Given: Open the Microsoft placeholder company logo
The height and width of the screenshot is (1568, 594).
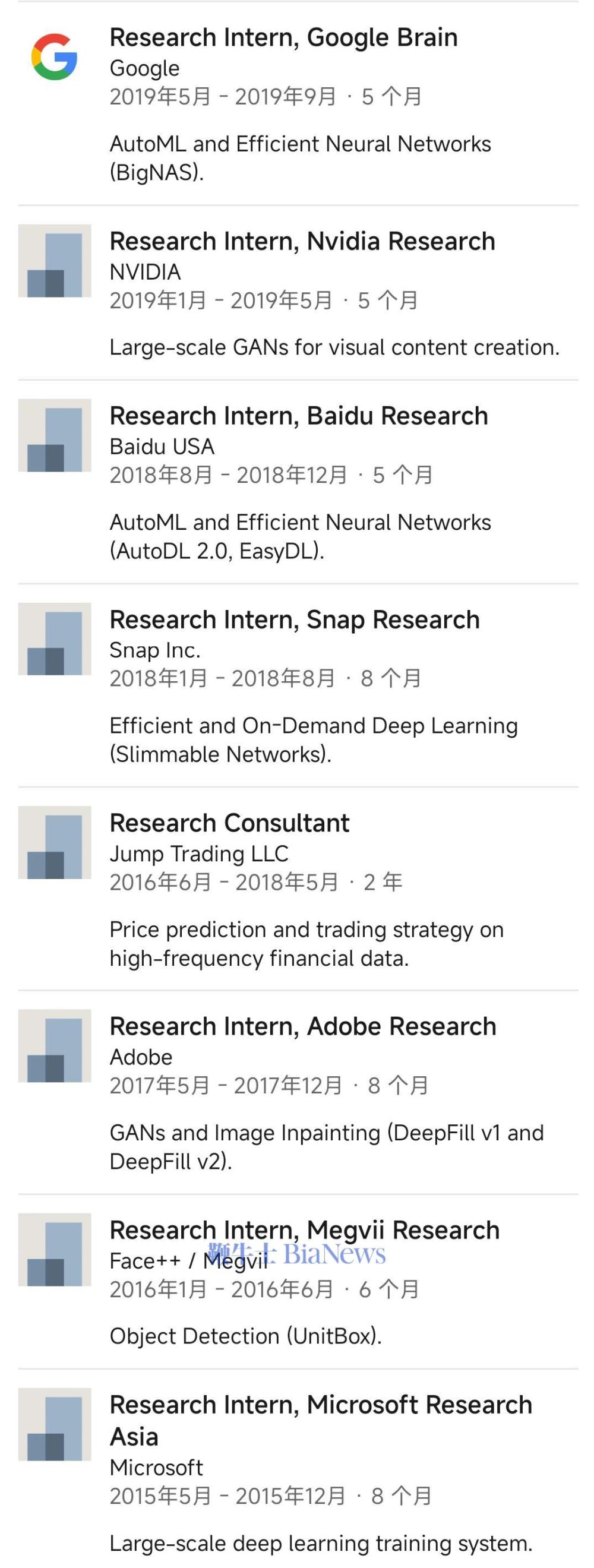Looking at the screenshot, I should point(55,1424).
